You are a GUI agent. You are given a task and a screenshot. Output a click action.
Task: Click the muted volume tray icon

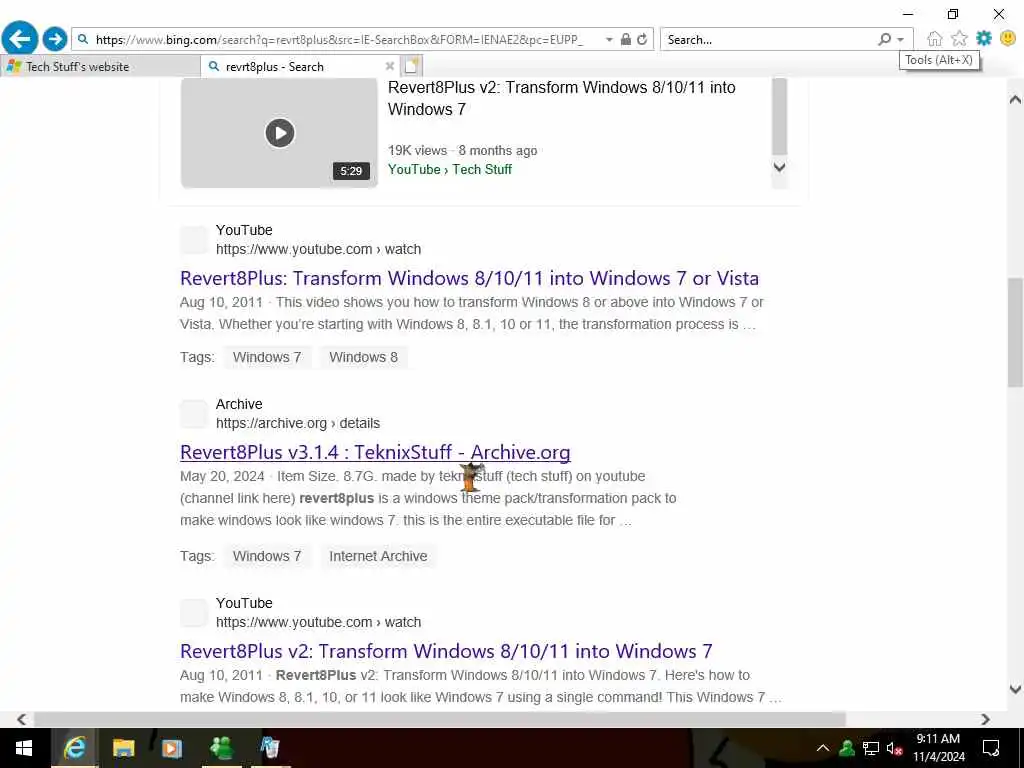coord(894,748)
